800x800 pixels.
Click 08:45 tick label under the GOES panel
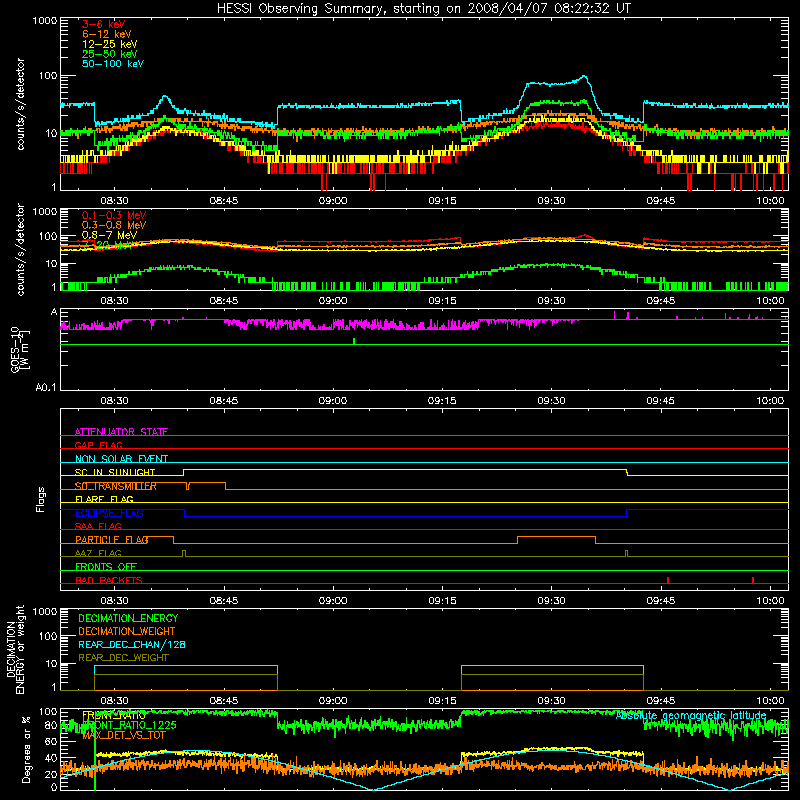click(x=223, y=401)
